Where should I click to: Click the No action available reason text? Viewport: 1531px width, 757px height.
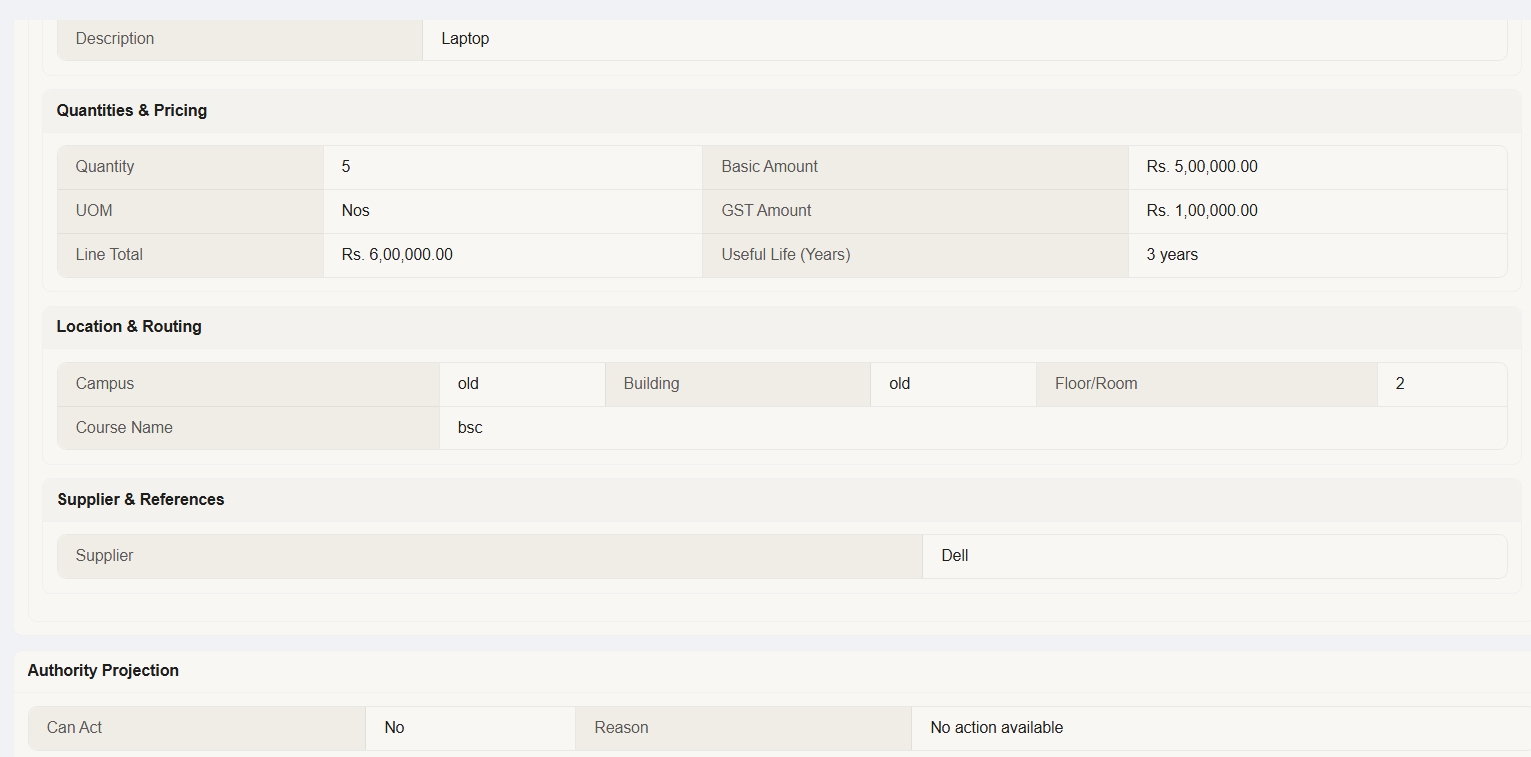(x=996, y=728)
